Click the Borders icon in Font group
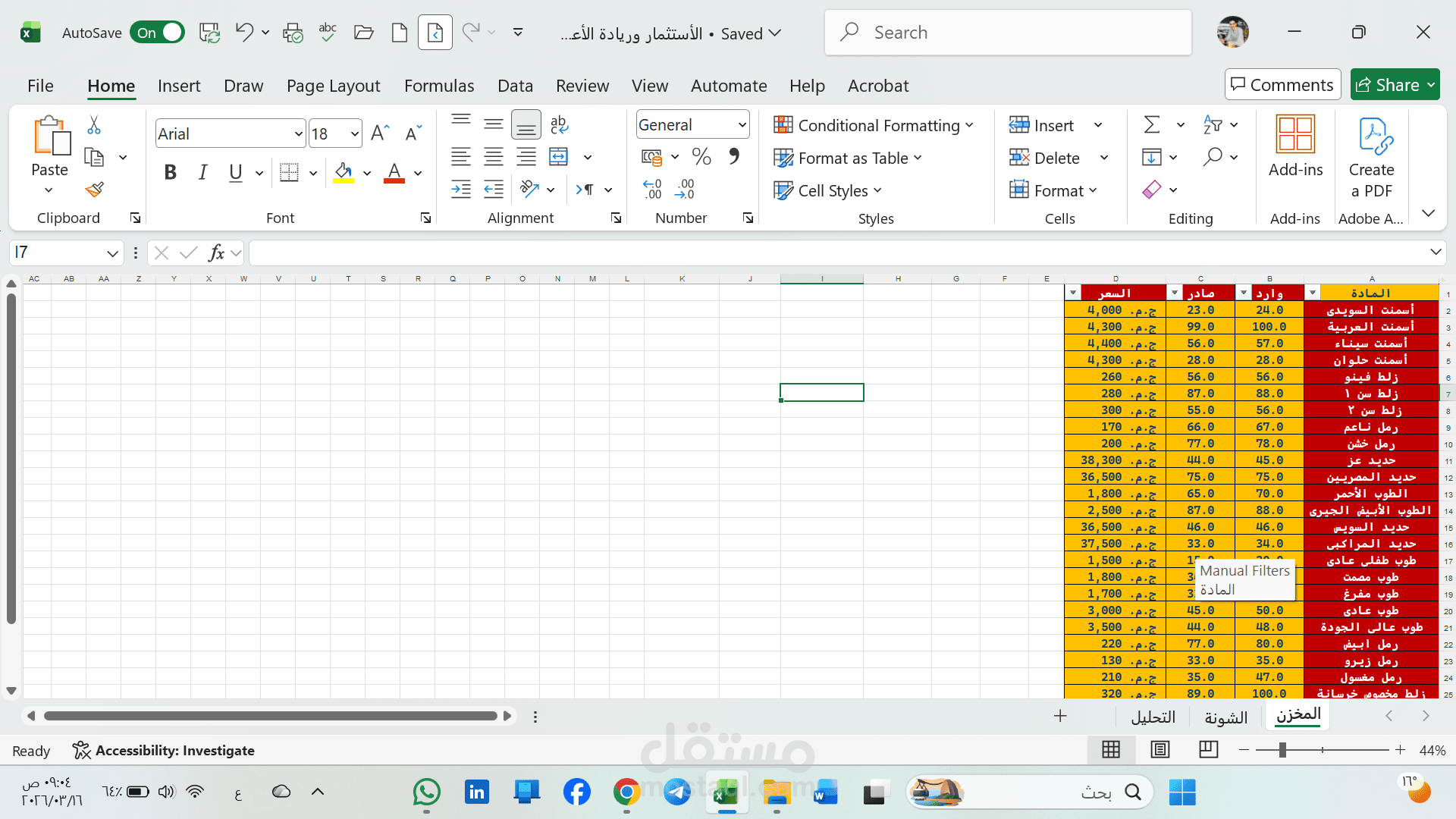1456x819 pixels. (x=289, y=173)
